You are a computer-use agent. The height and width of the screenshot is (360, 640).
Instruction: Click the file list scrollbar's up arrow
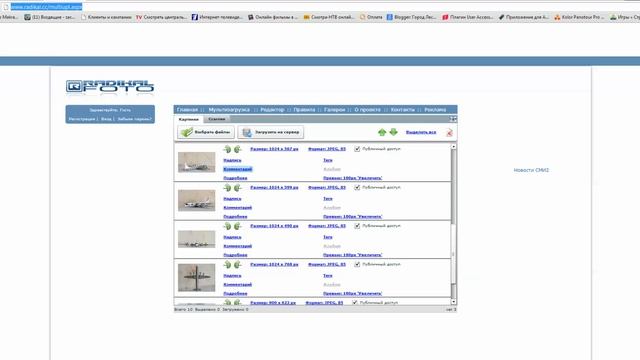453,146
